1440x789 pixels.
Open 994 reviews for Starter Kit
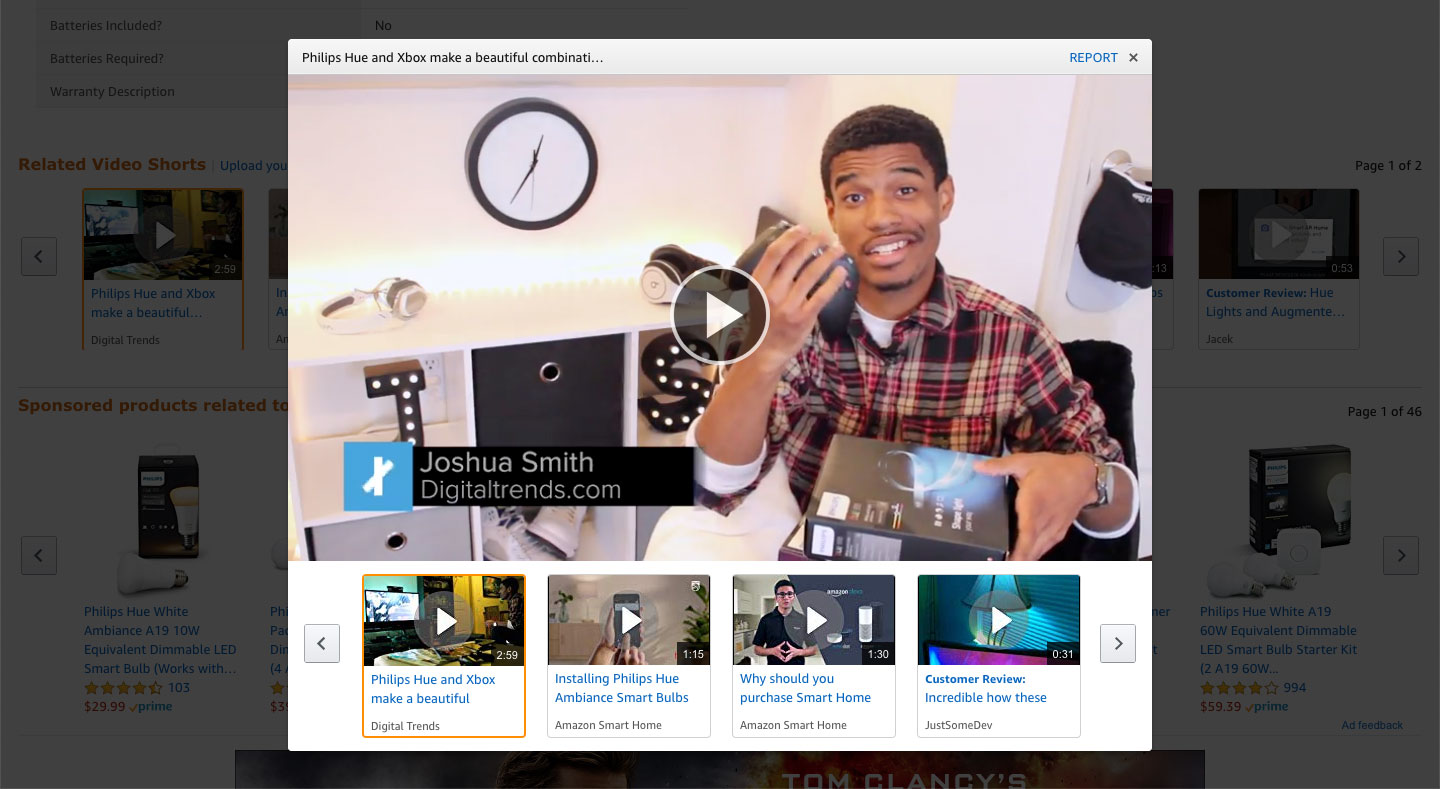[x=1295, y=688]
